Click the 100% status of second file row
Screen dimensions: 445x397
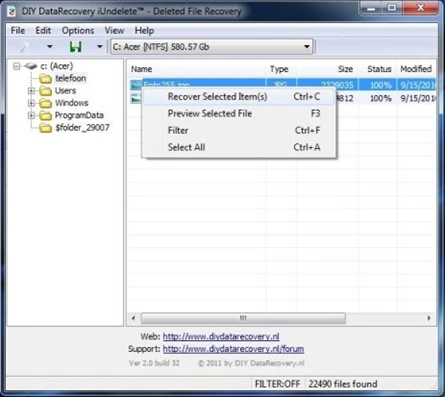click(380, 98)
